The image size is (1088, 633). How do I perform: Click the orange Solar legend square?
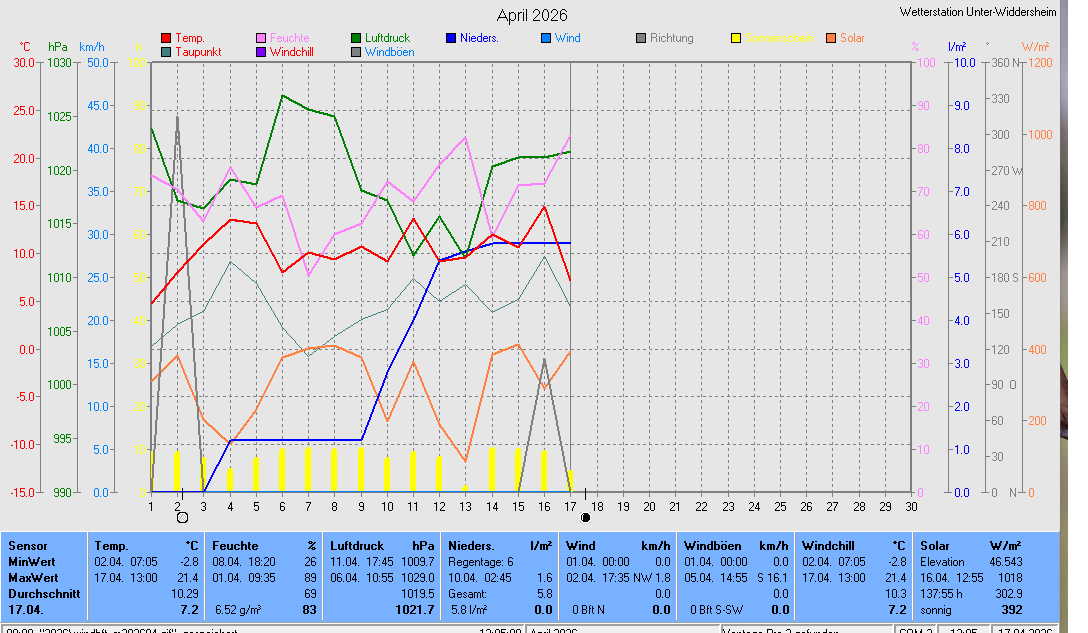point(831,38)
